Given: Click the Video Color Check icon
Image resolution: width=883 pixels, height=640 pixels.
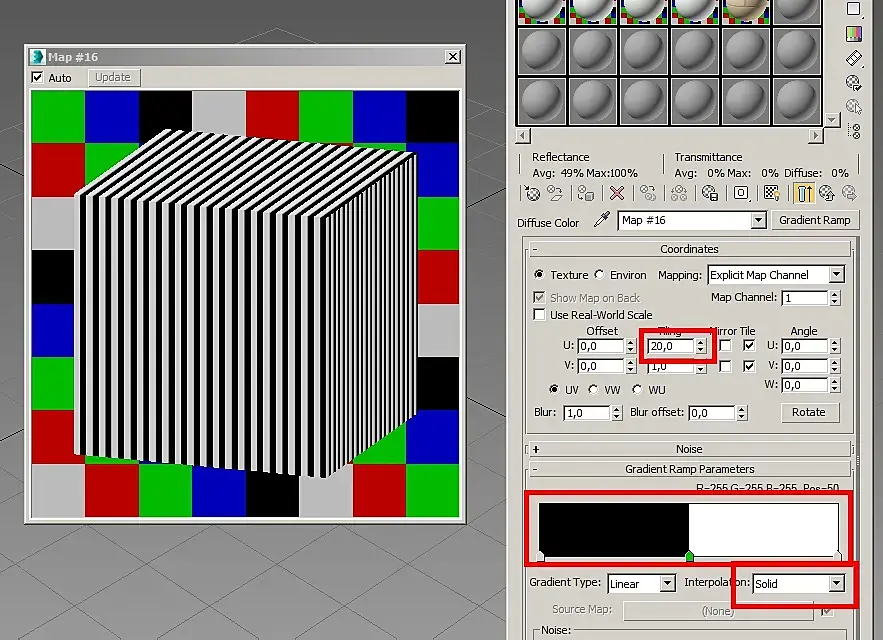Looking at the screenshot, I should (854, 34).
